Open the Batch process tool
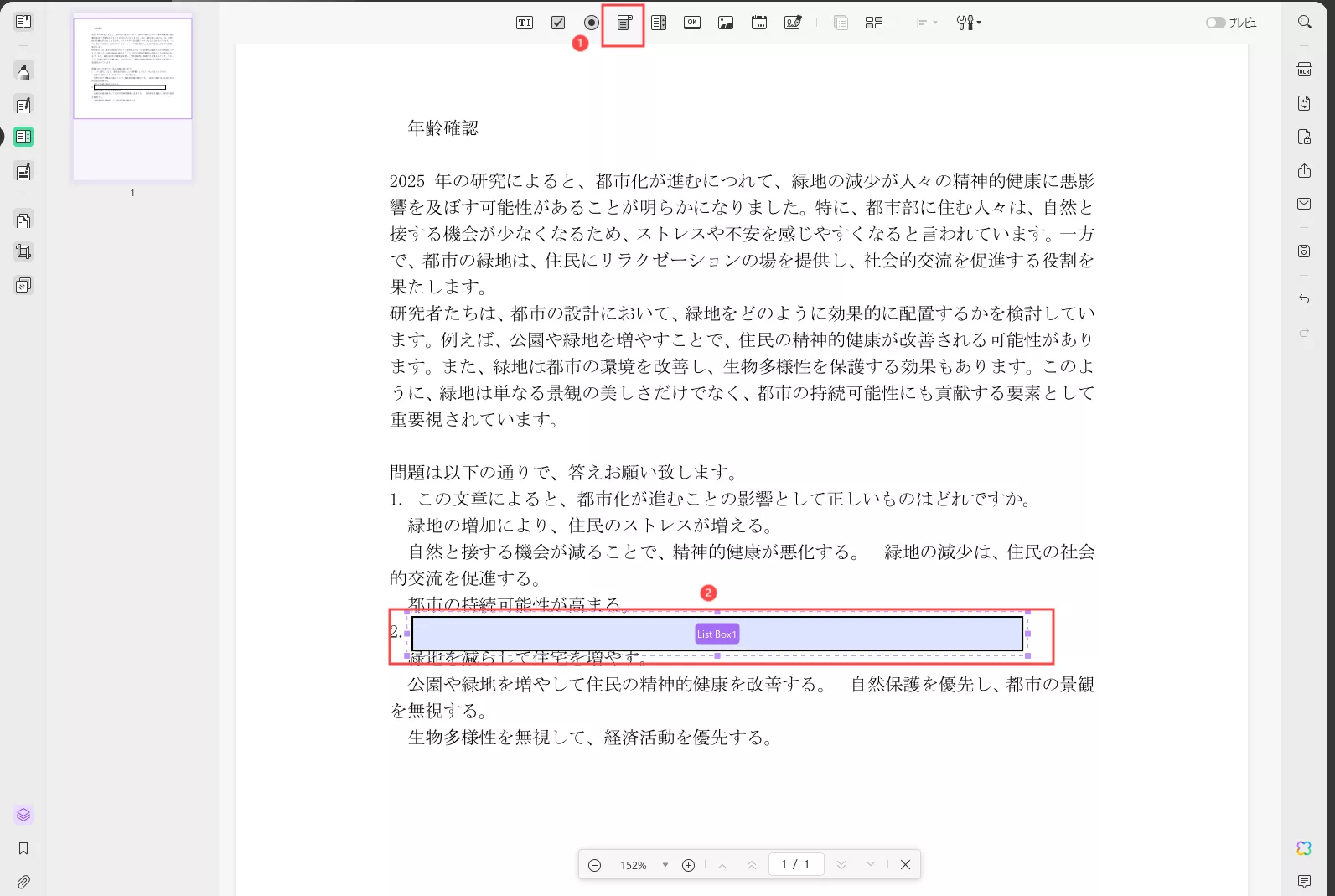1335x896 pixels. pyautogui.click(x=23, y=285)
